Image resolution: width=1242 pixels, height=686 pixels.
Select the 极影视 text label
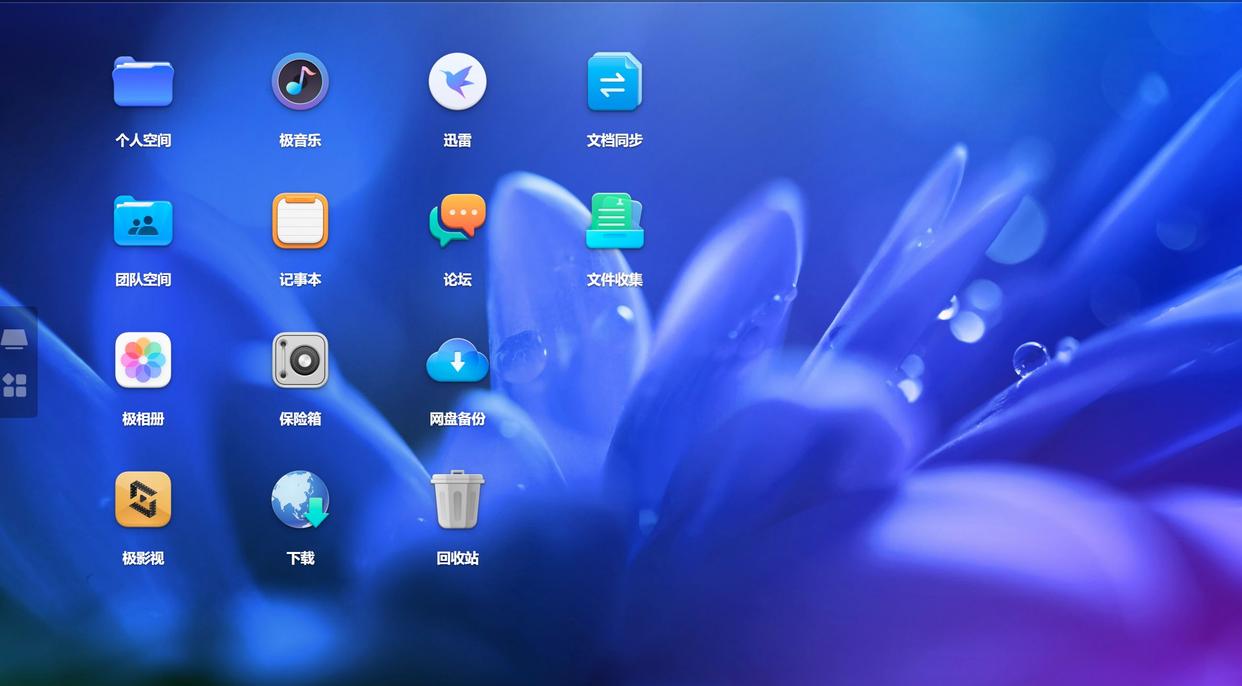143,558
